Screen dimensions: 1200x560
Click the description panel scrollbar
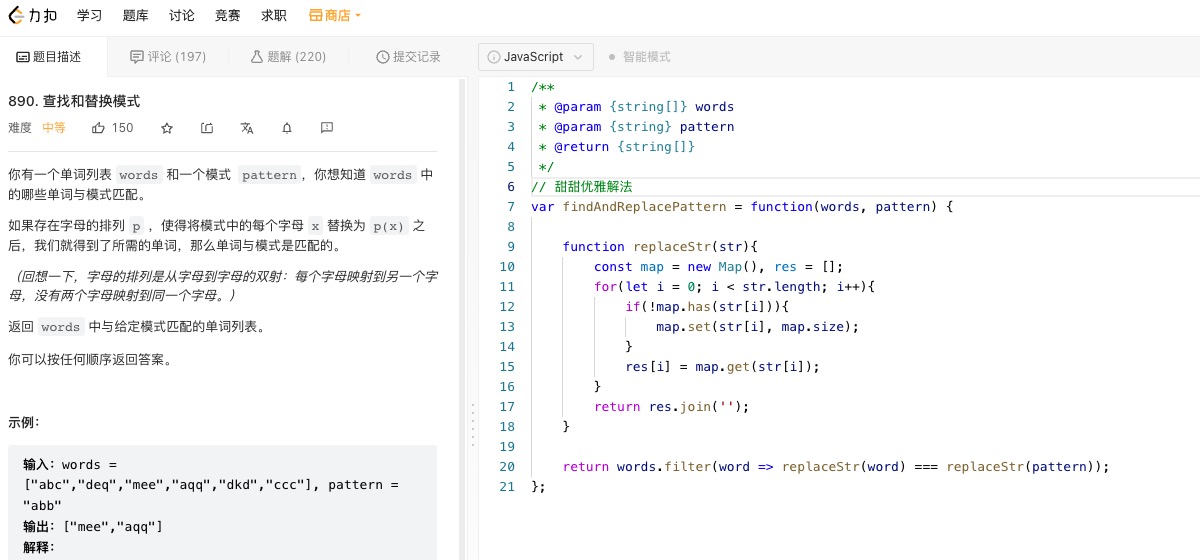[x=462, y=320]
